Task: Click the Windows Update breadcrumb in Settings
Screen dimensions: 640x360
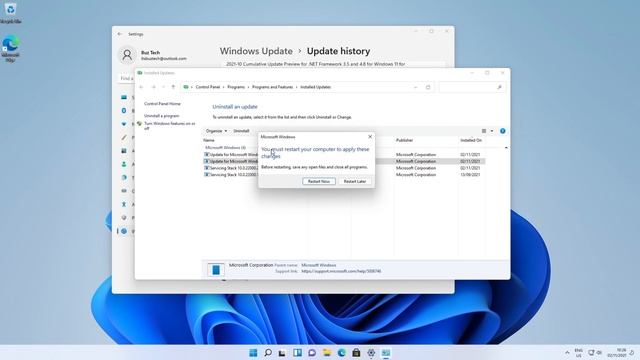Action: click(x=256, y=51)
